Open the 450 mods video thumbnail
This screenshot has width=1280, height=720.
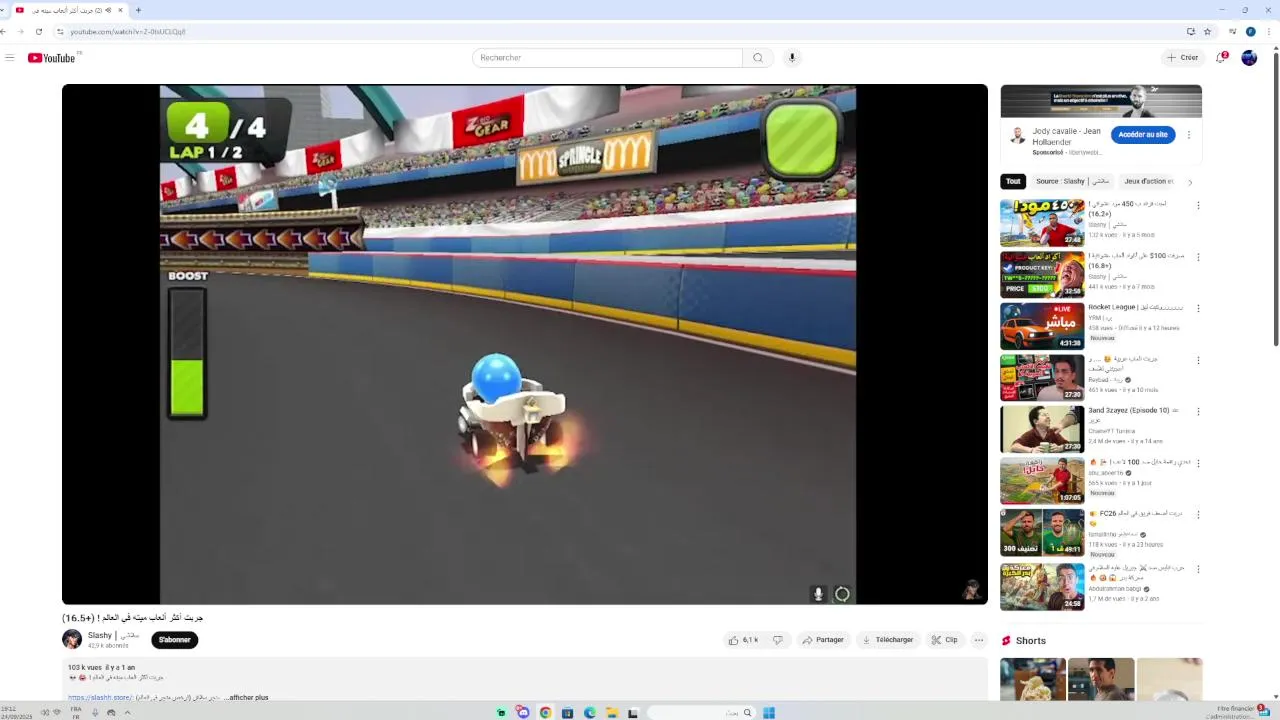coord(1042,223)
